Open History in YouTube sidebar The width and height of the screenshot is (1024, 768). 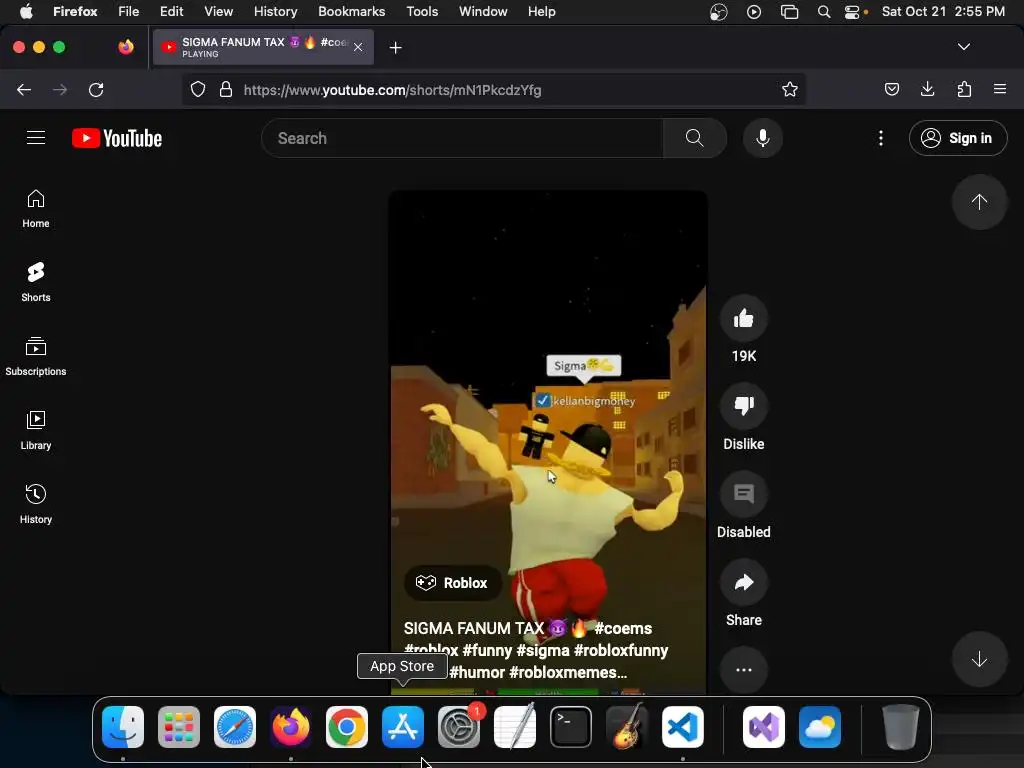point(36,504)
